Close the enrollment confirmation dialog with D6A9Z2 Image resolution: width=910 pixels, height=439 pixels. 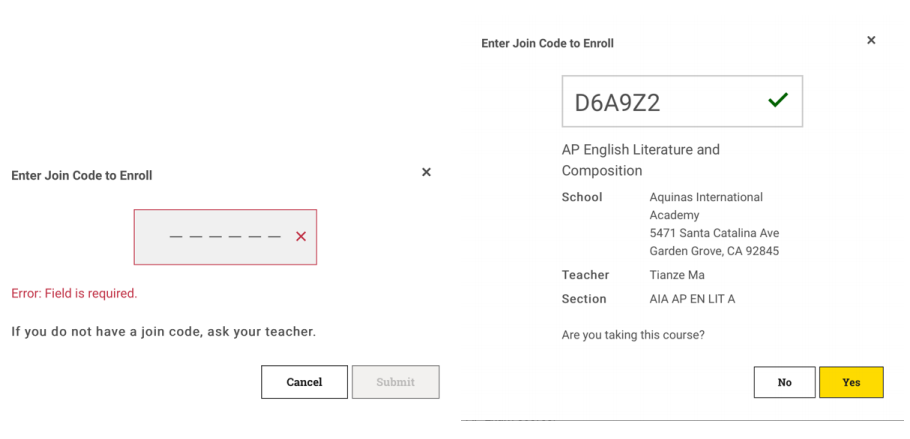click(x=871, y=41)
